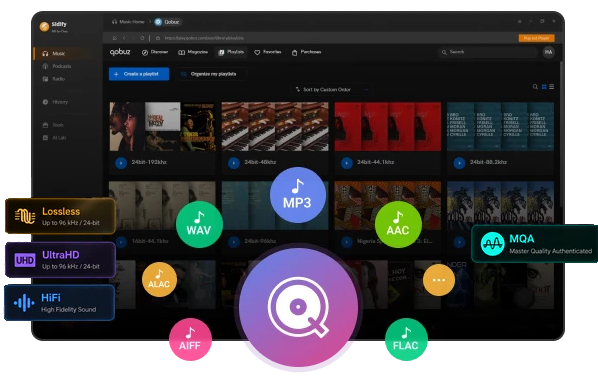Open Podcasts in the Sidify sidebar
The height and width of the screenshot is (378, 598).
point(57,66)
